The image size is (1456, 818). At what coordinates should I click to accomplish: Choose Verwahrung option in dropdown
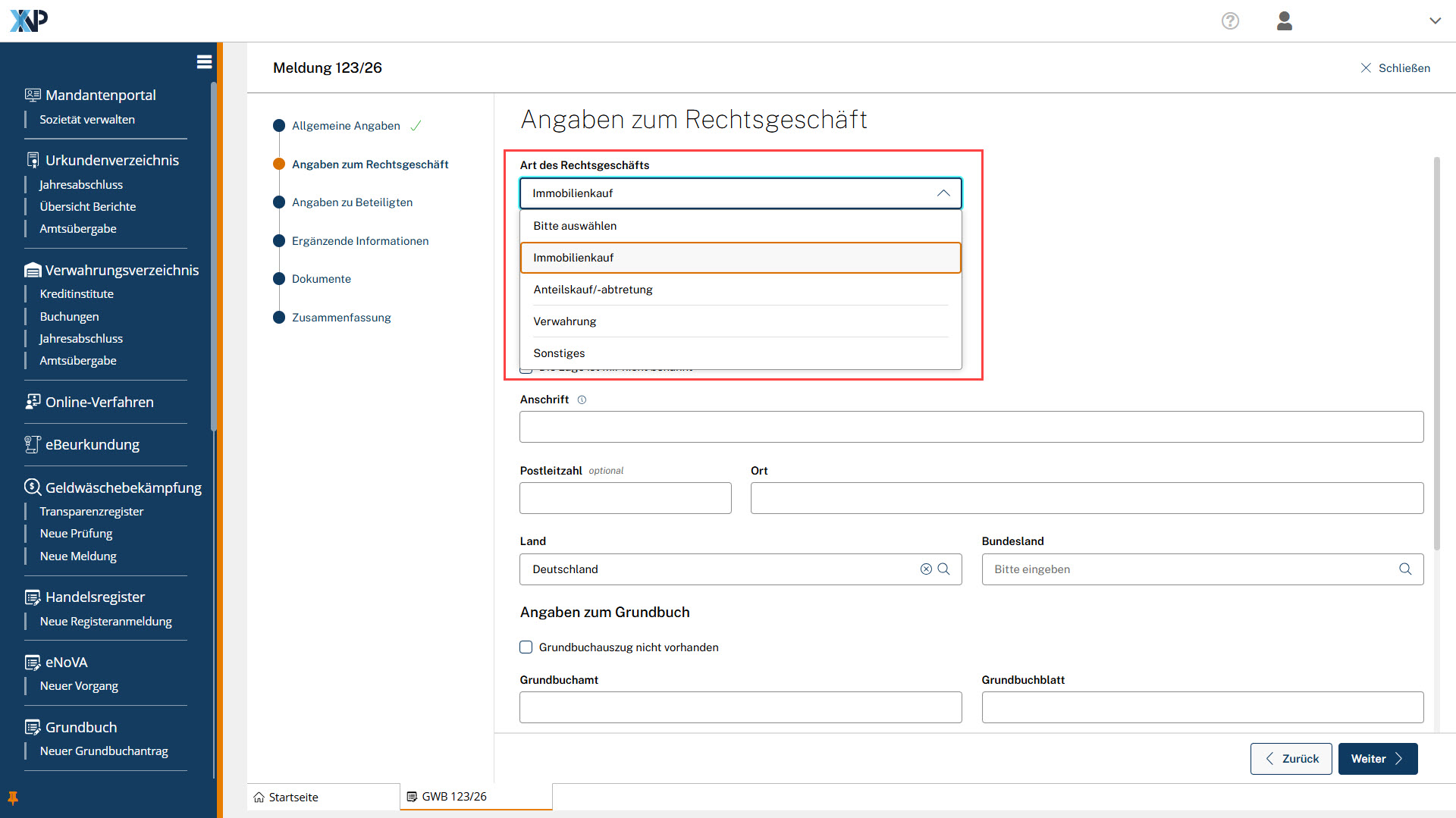coord(564,321)
